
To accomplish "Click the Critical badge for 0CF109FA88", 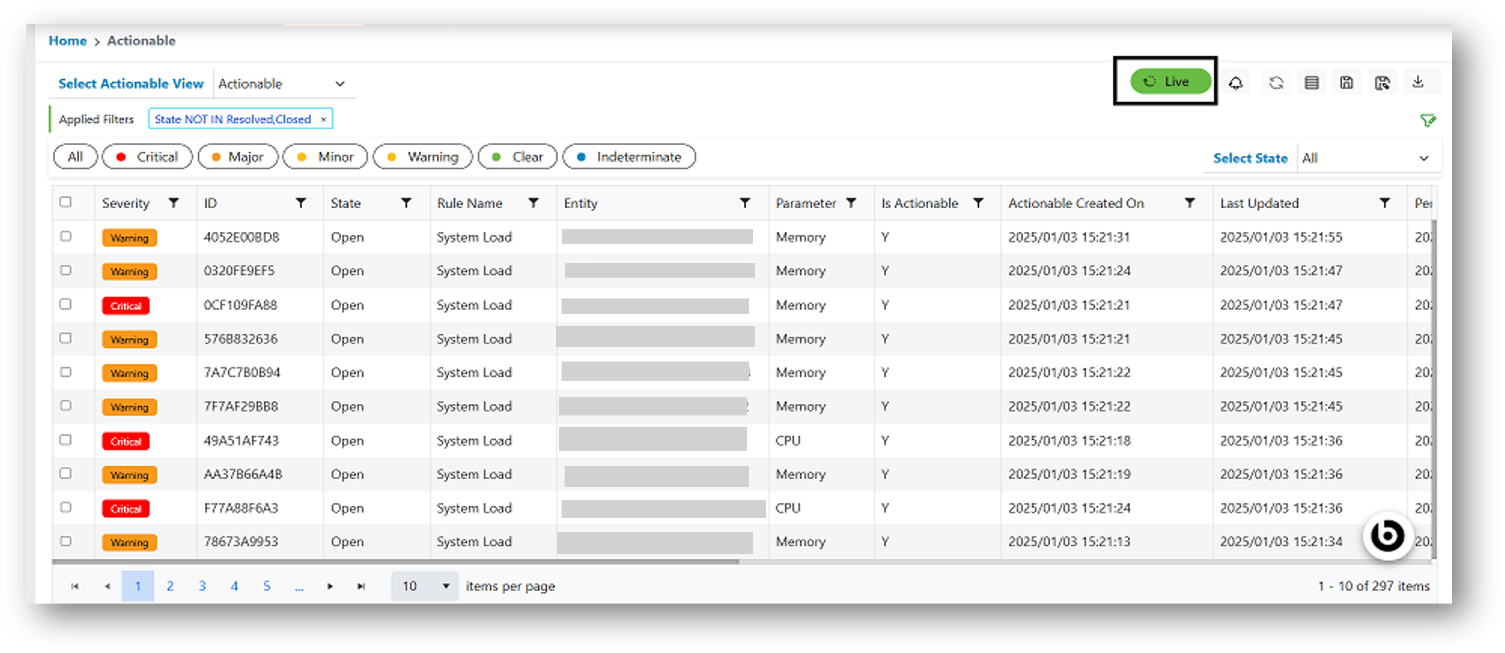I will coord(126,306).
